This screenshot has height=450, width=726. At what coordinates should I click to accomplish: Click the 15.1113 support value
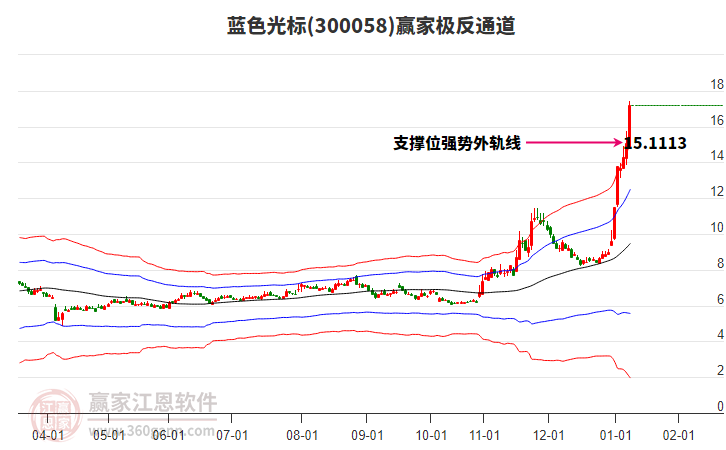coord(655,143)
